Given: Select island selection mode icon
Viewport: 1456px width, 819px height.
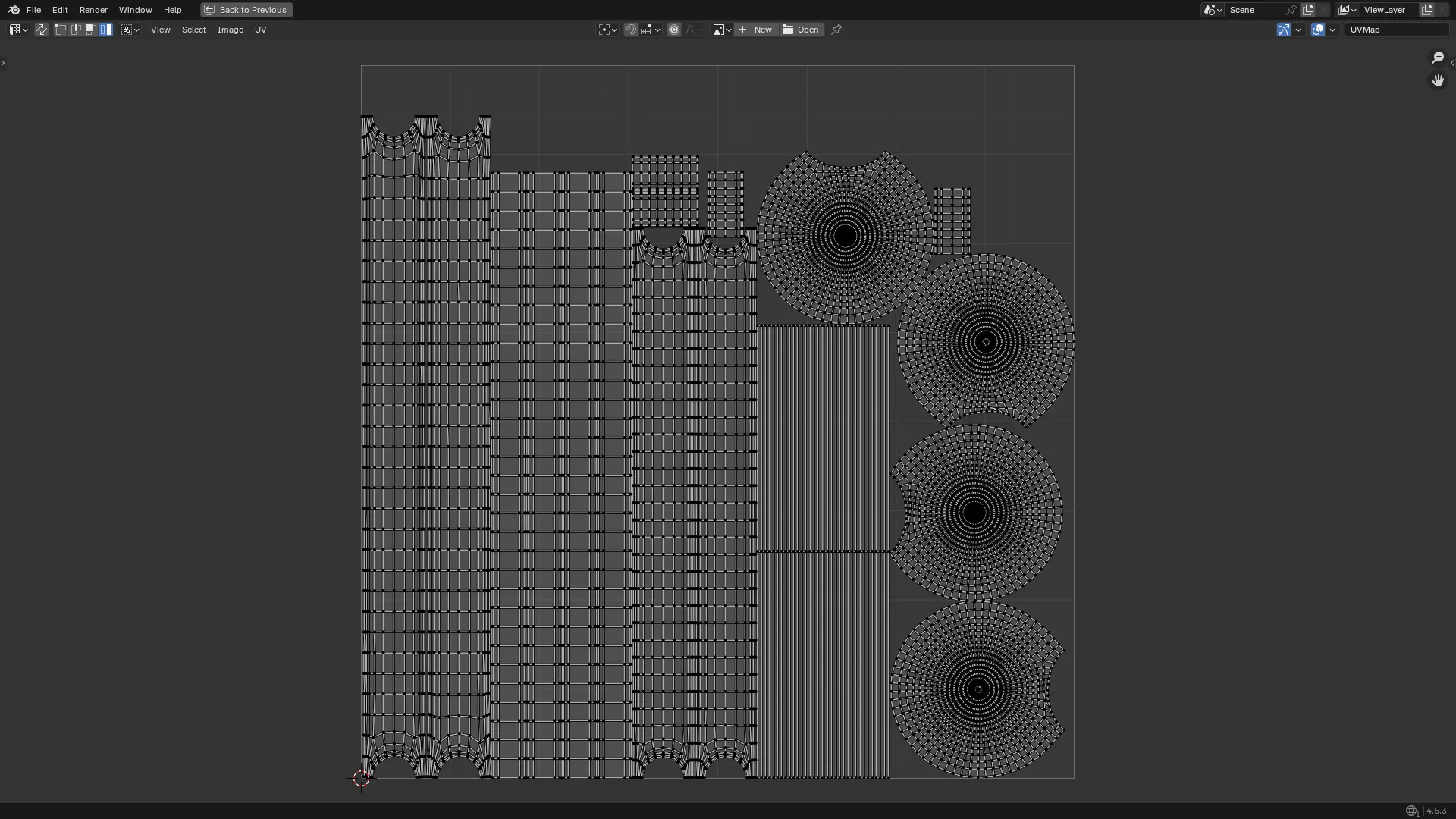Looking at the screenshot, I should click(106, 30).
